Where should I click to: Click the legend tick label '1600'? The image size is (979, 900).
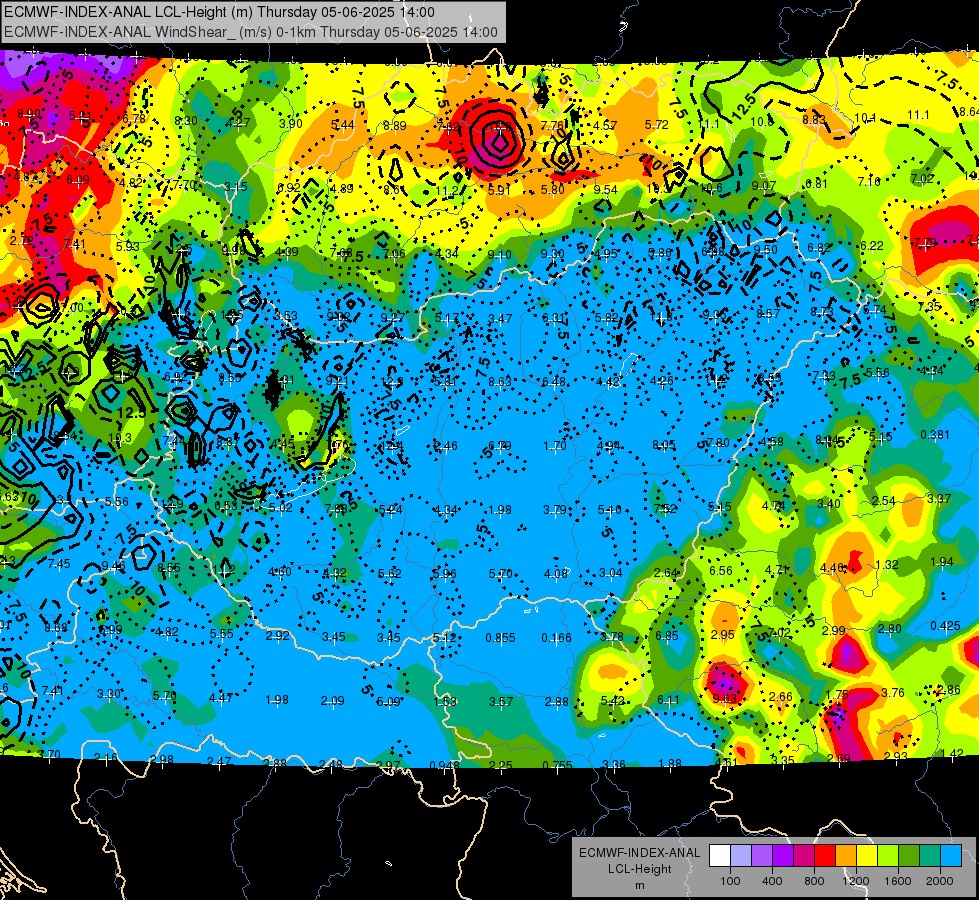tap(897, 881)
